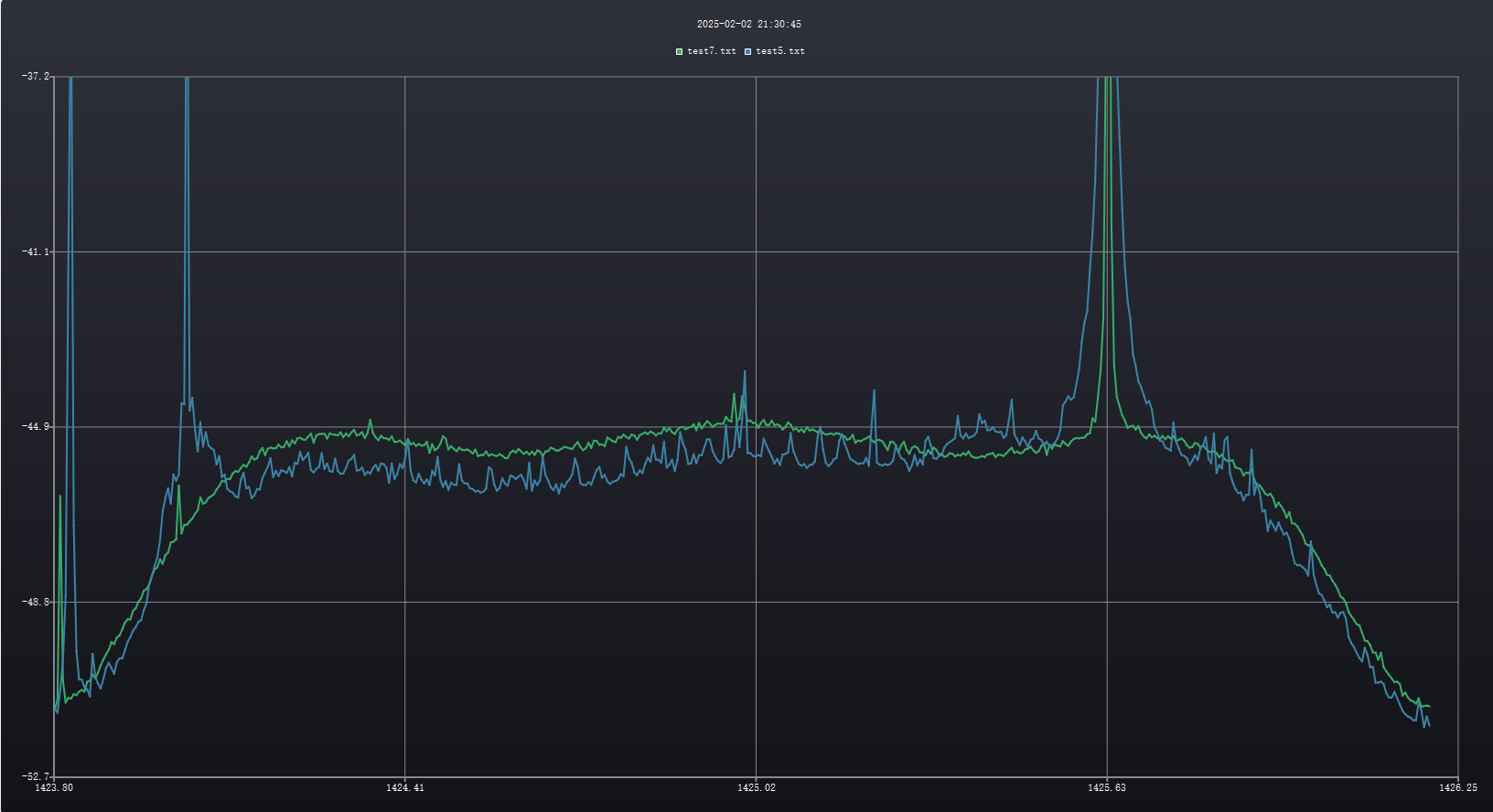Click the 1426.25 x-axis label

coord(1457,787)
